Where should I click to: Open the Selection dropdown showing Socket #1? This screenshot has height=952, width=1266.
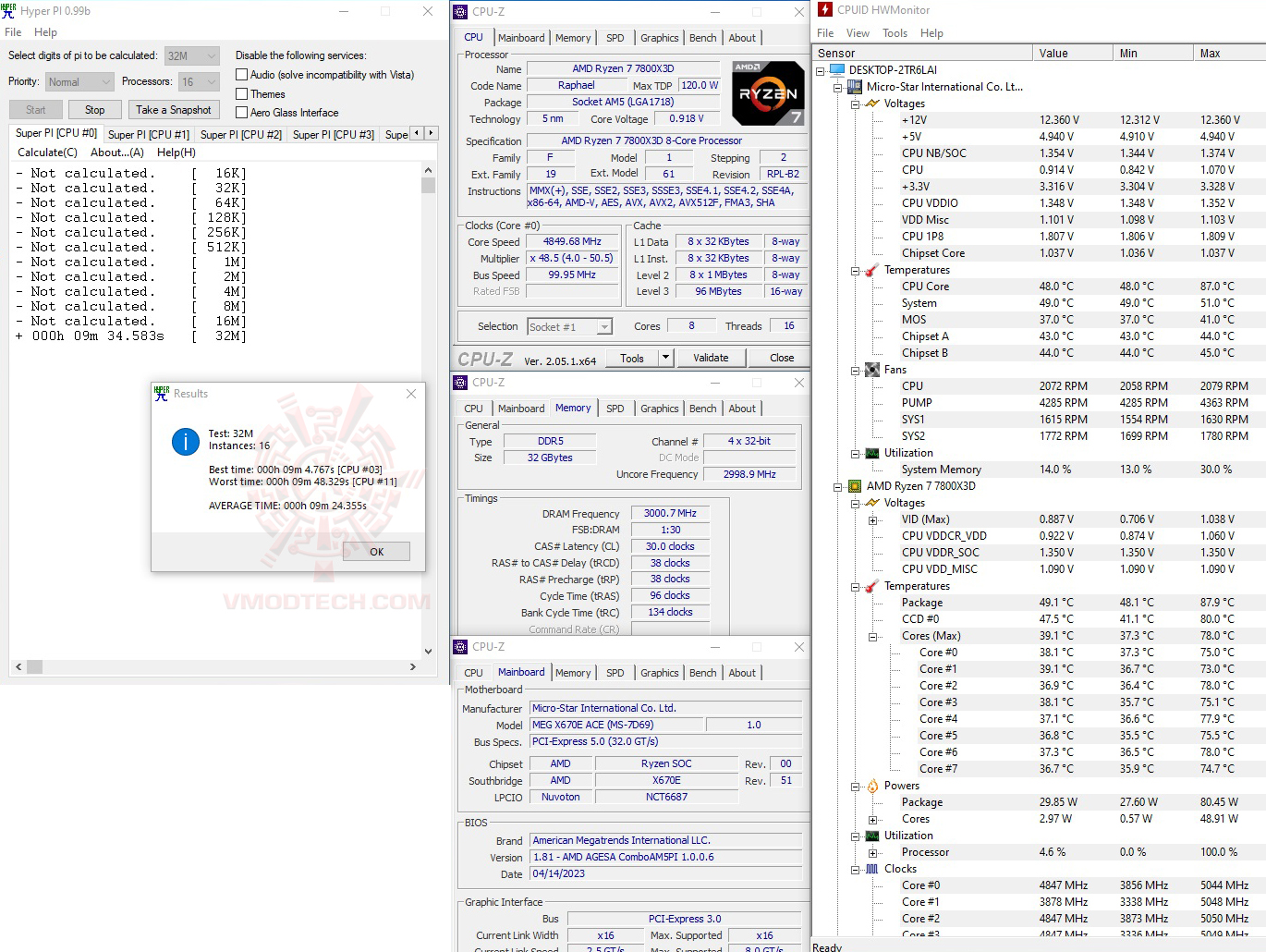click(570, 327)
